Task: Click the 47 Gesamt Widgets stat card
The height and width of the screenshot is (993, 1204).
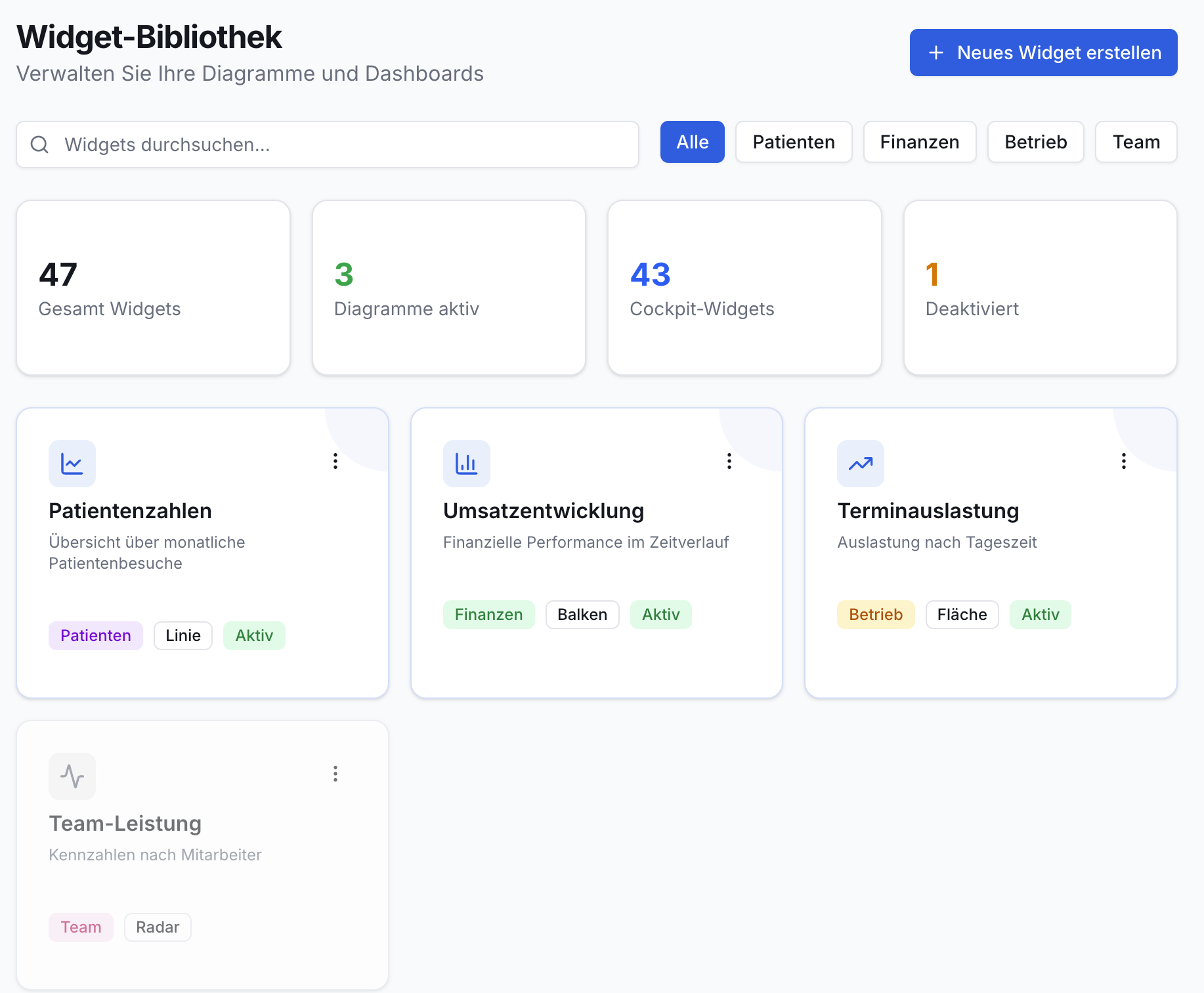Action: (x=154, y=288)
